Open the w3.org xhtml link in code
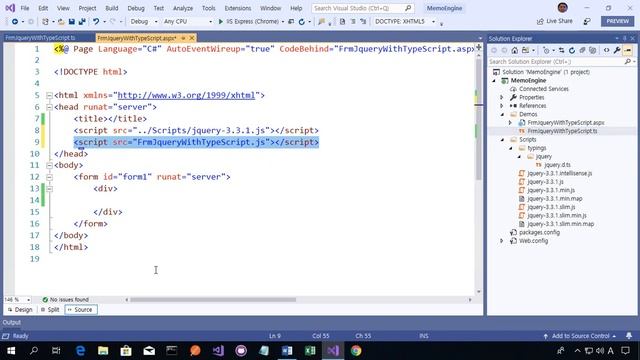This screenshot has width=640, height=360. [x=187, y=95]
